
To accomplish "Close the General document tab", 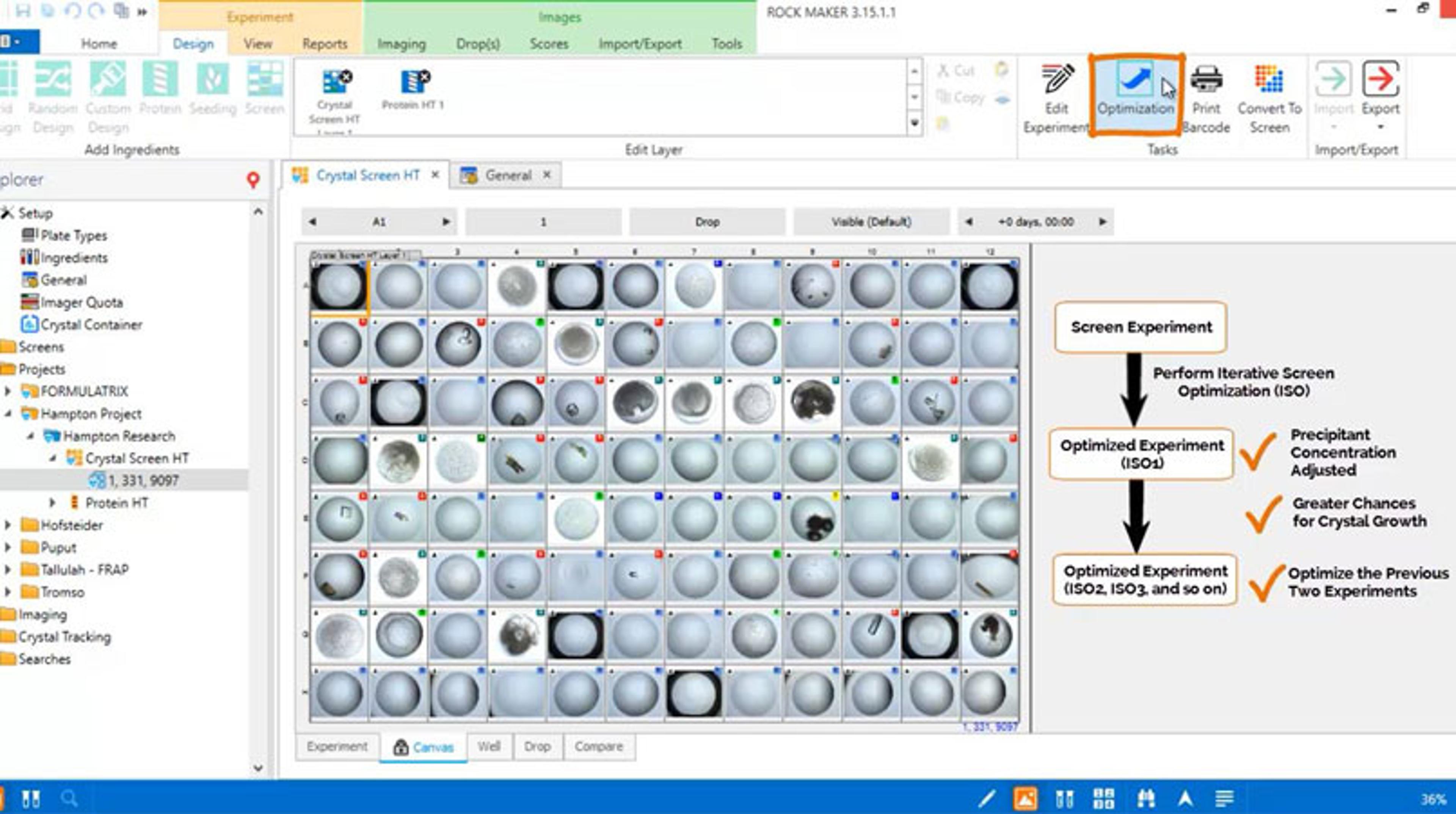I will (546, 175).
